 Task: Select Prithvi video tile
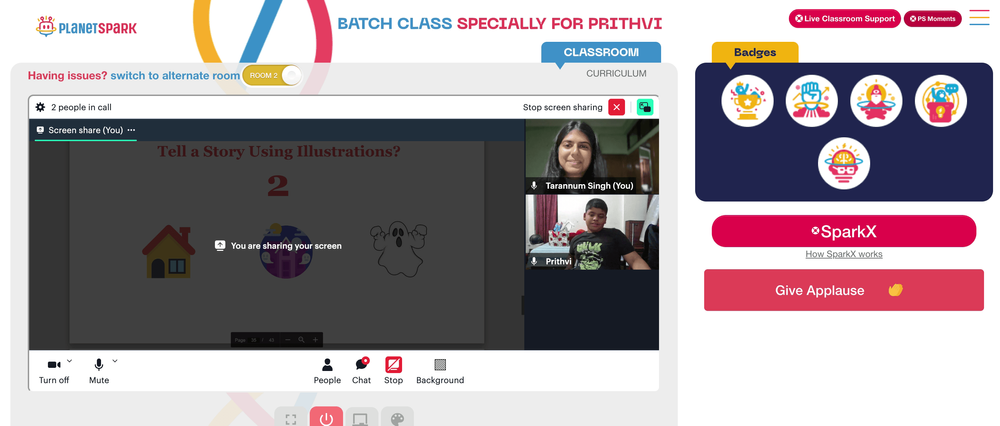[x=591, y=232]
